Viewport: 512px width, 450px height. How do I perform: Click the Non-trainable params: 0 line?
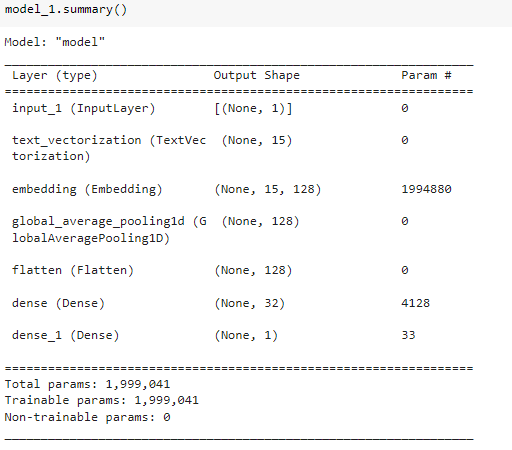coord(87,417)
